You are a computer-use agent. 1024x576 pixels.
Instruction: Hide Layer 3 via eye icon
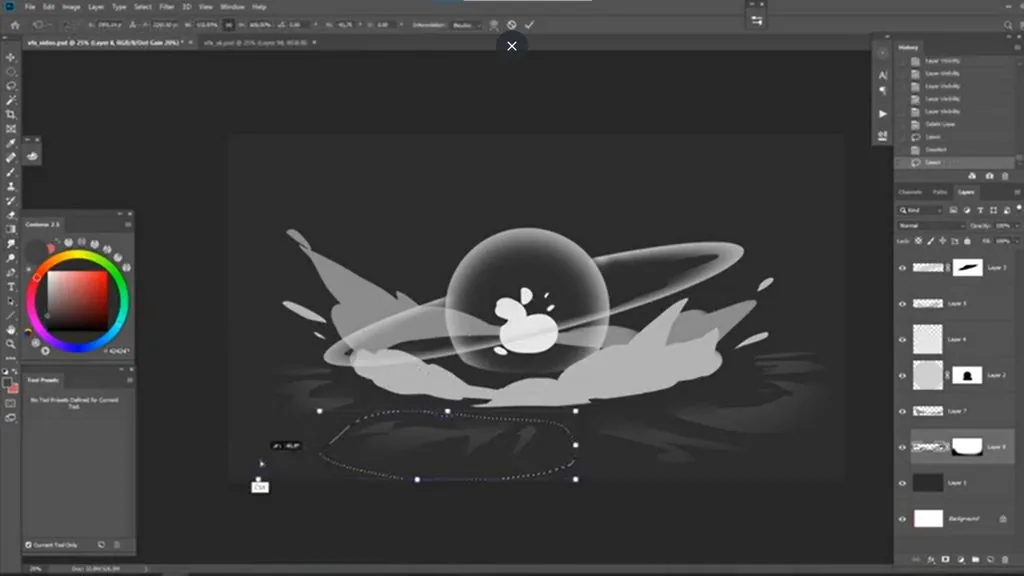(x=903, y=268)
